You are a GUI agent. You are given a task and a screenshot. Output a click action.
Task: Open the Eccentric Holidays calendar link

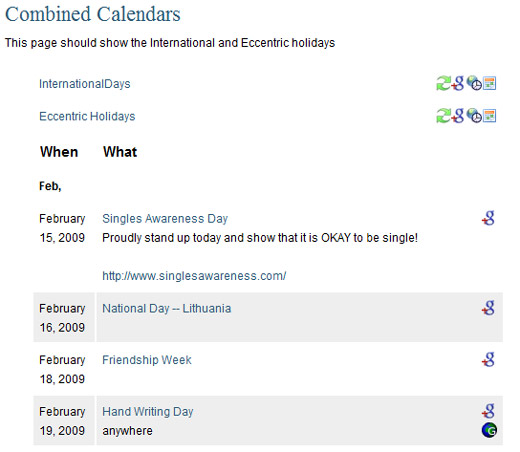point(87,116)
